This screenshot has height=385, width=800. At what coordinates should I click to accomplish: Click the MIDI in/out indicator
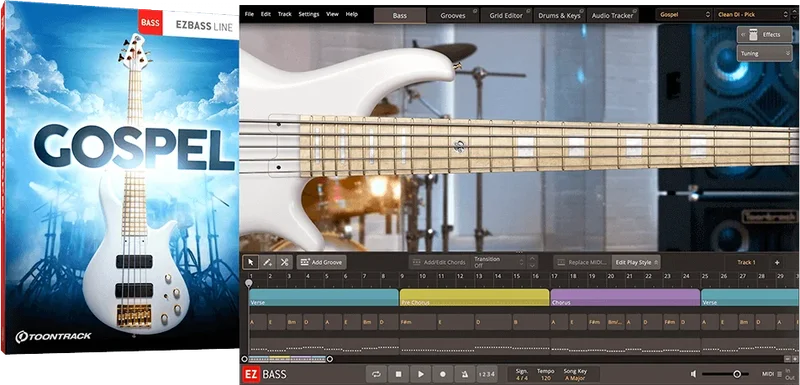coord(778,374)
